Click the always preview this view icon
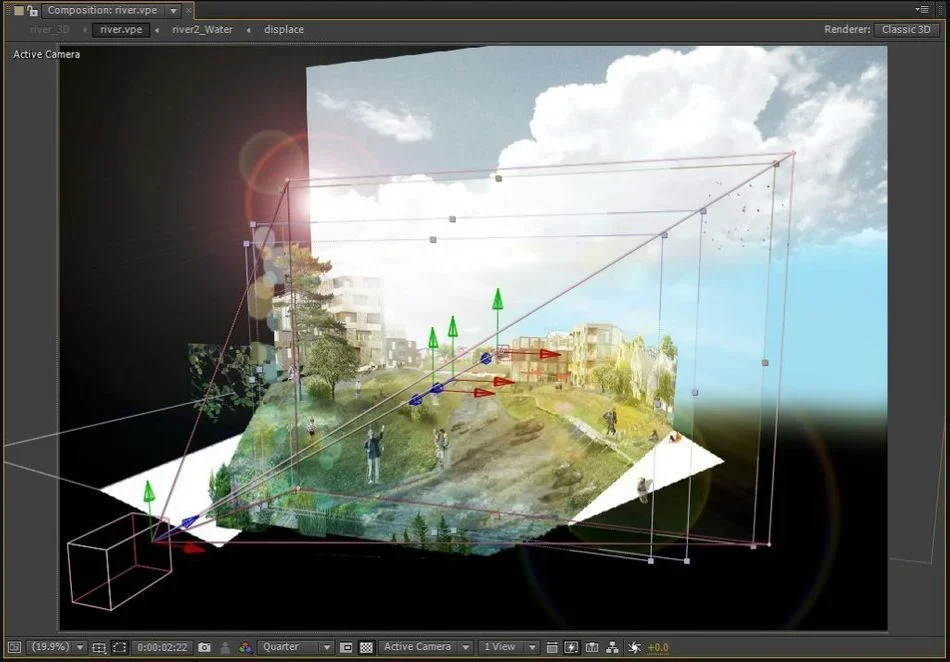 (x=15, y=647)
